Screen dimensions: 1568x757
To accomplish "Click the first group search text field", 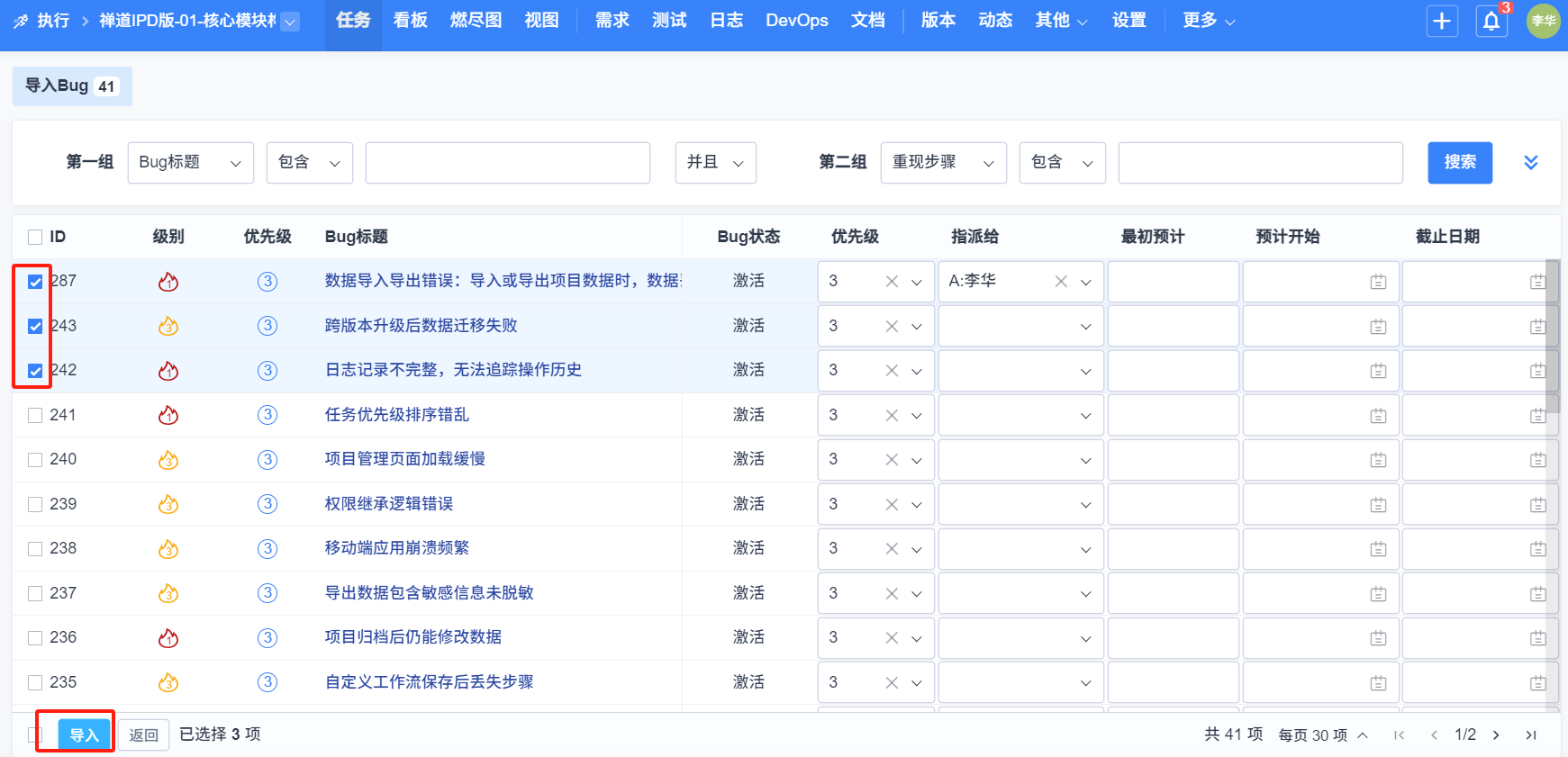I will pos(507,163).
